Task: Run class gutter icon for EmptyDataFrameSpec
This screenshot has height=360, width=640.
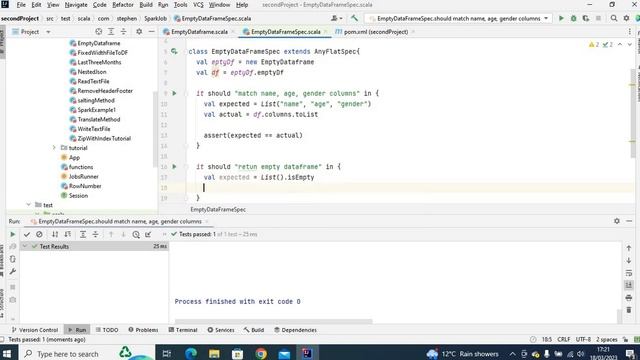Action: [x=174, y=51]
